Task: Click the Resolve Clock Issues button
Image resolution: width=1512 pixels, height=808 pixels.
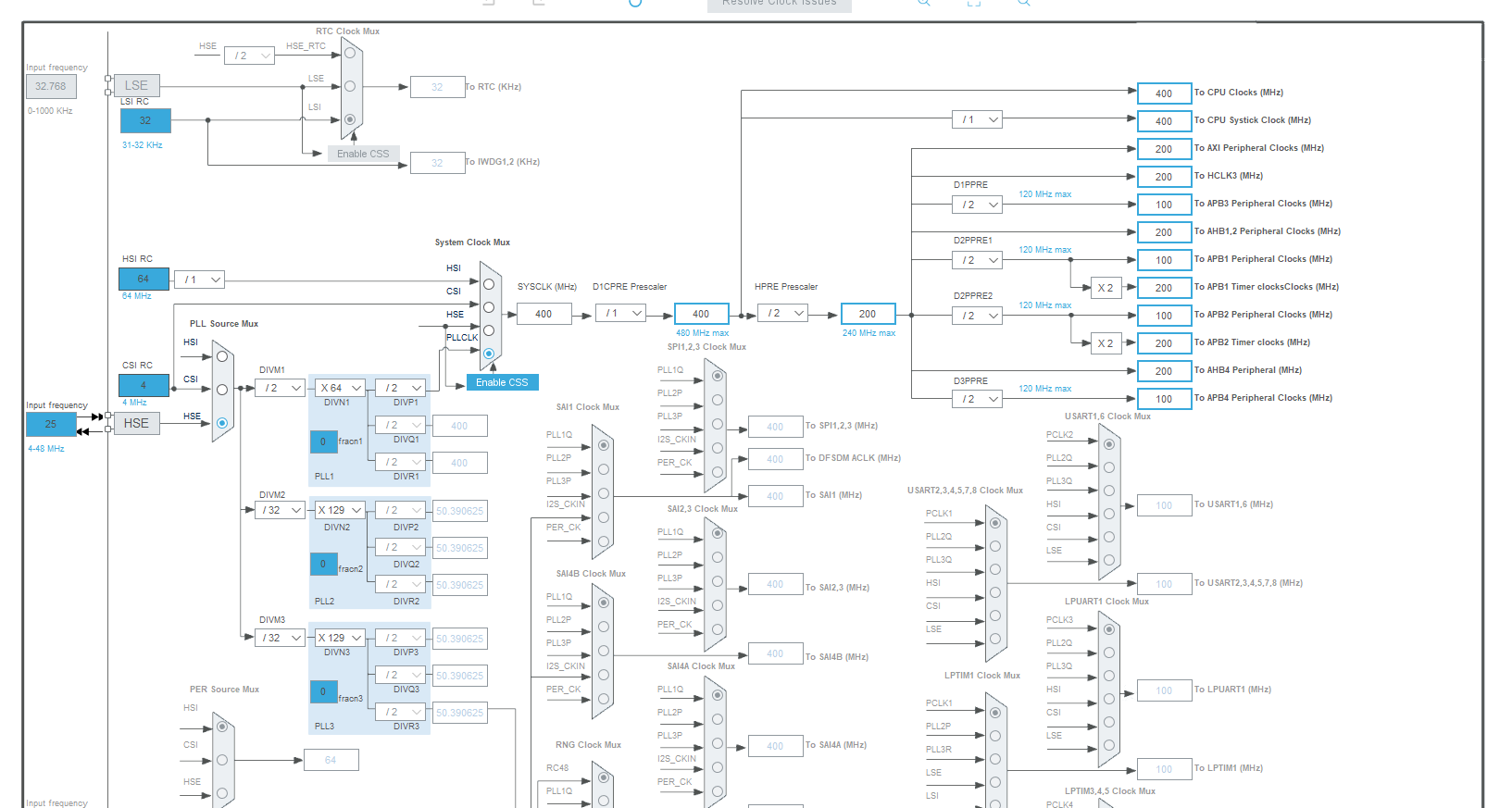Action: (x=779, y=4)
